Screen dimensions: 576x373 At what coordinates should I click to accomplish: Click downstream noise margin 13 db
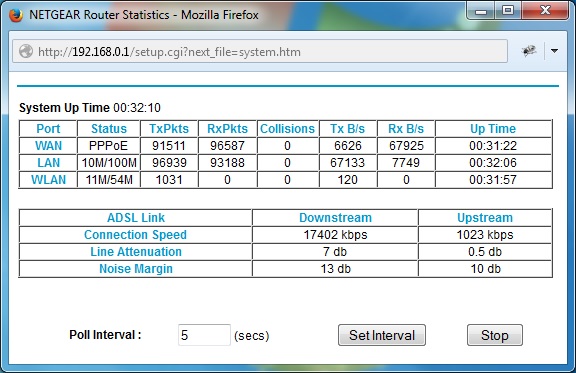[x=335, y=269]
